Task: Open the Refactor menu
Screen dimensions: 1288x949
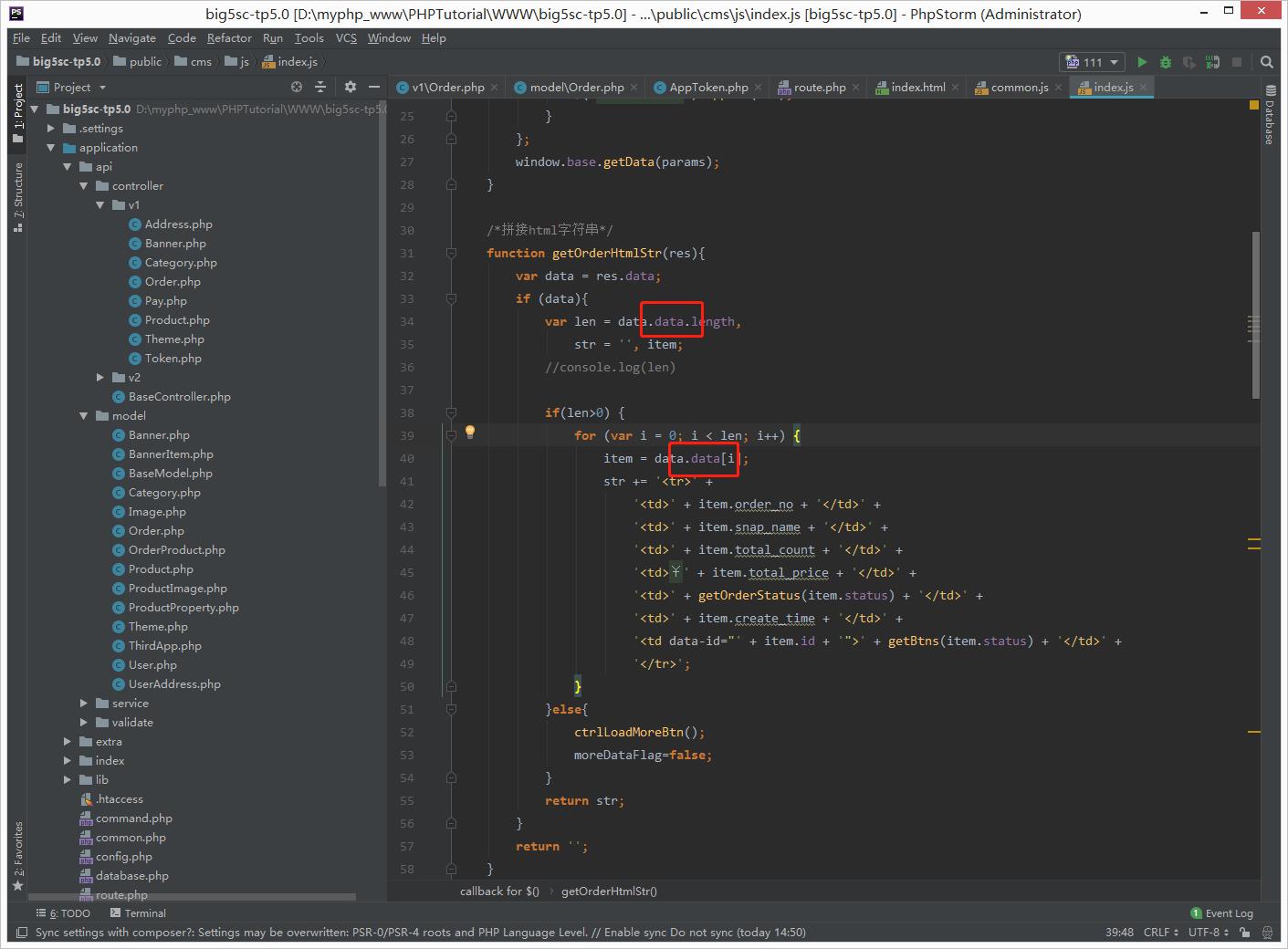Action: pyautogui.click(x=229, y=38)
